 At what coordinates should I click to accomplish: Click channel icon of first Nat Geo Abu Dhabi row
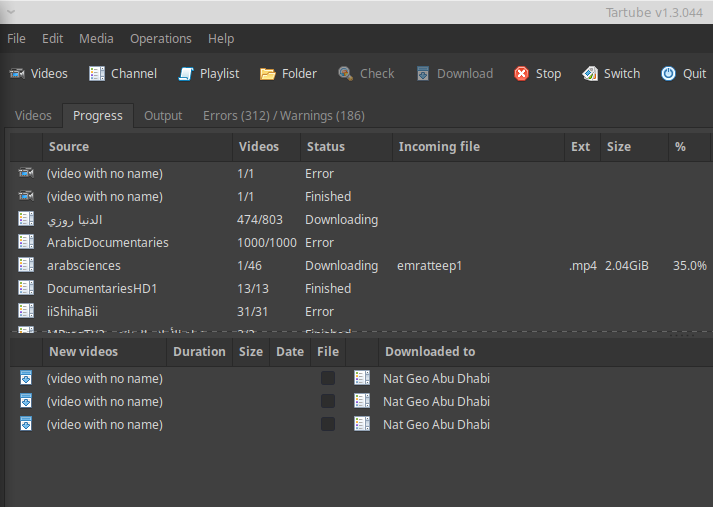click(362, 378)
